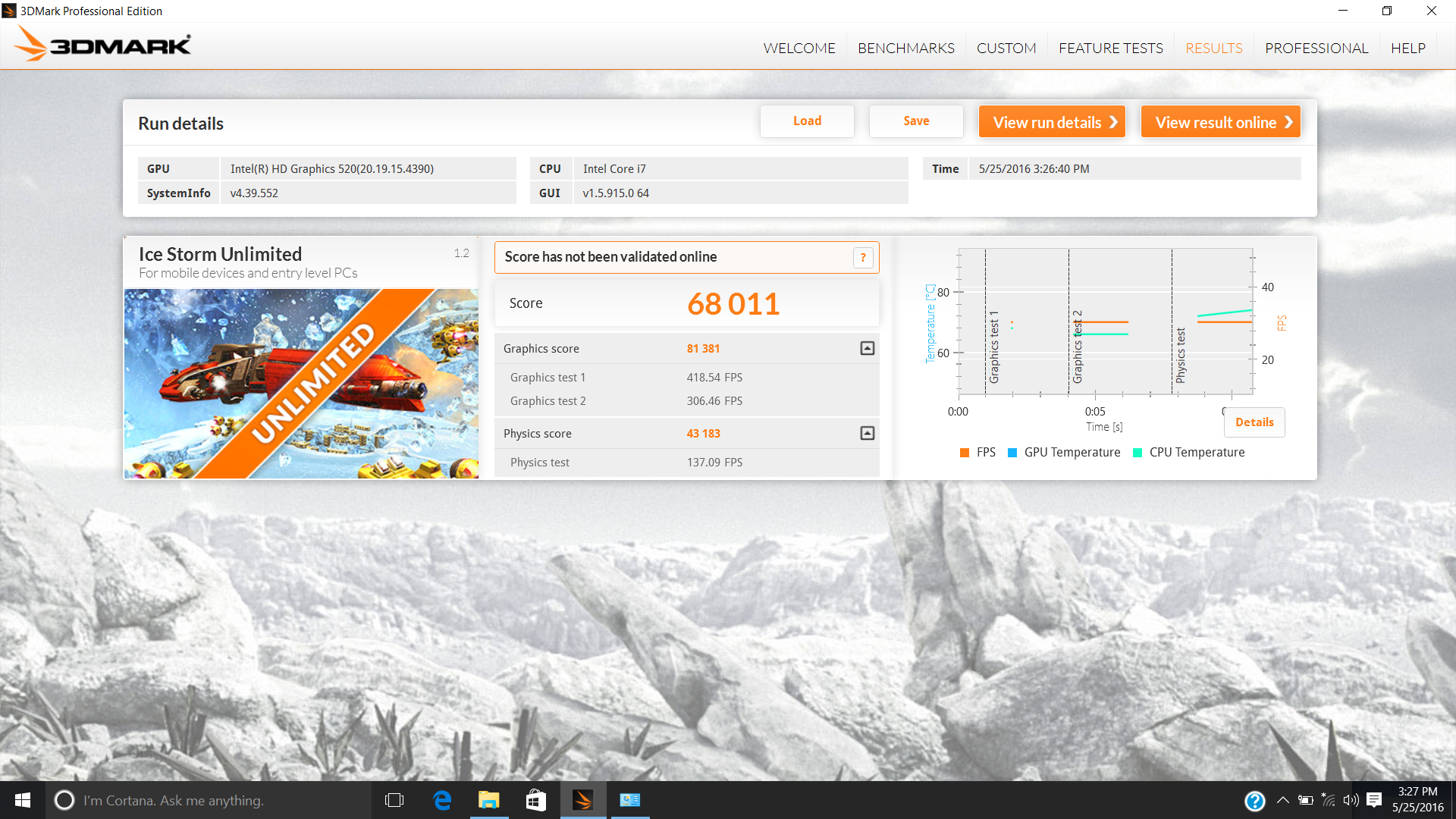Click the Graphics test 1 chart marker
The image size is (1456, 819).
pos(993,347)
